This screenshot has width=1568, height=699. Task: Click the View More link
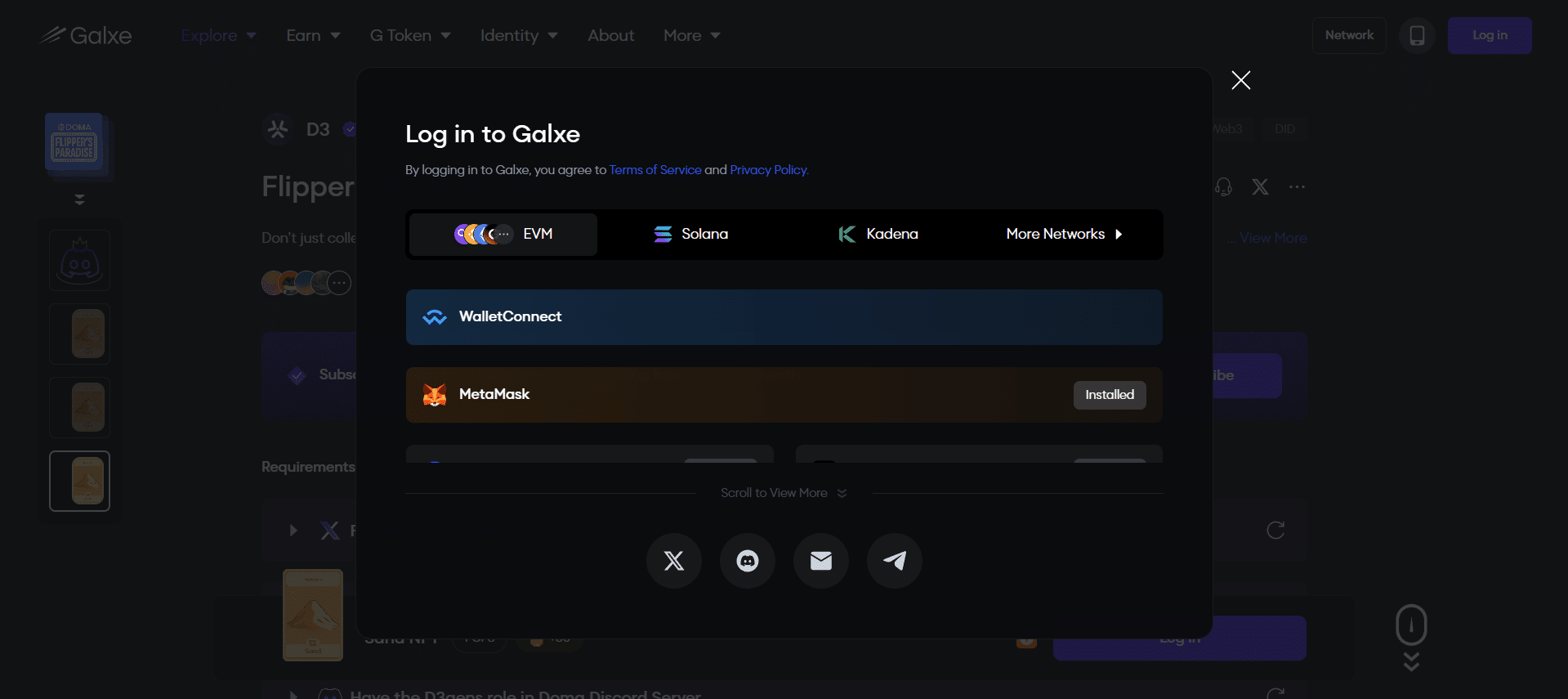click(x=1273, y=238)
